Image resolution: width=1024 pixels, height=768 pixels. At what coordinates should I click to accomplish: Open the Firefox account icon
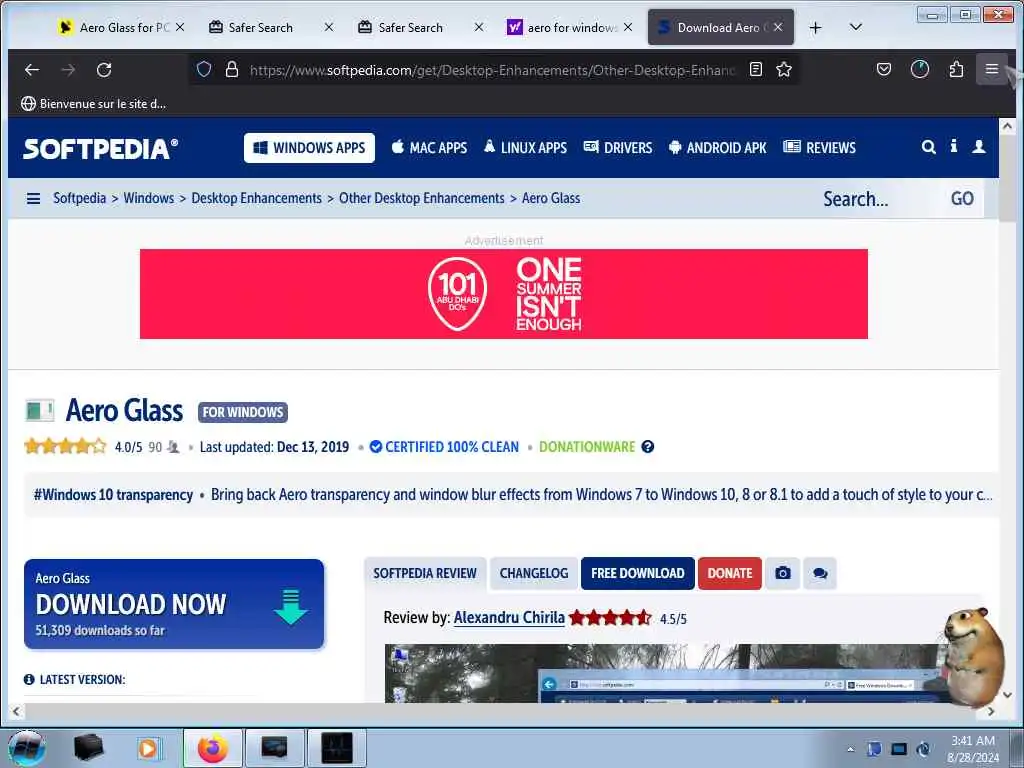pyautogui.click(x=920, y=69)
